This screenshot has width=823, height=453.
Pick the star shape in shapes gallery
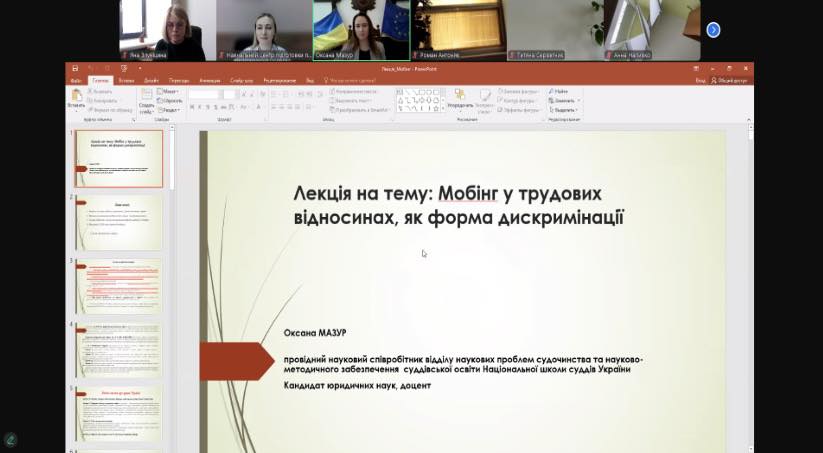click(436, 109)
